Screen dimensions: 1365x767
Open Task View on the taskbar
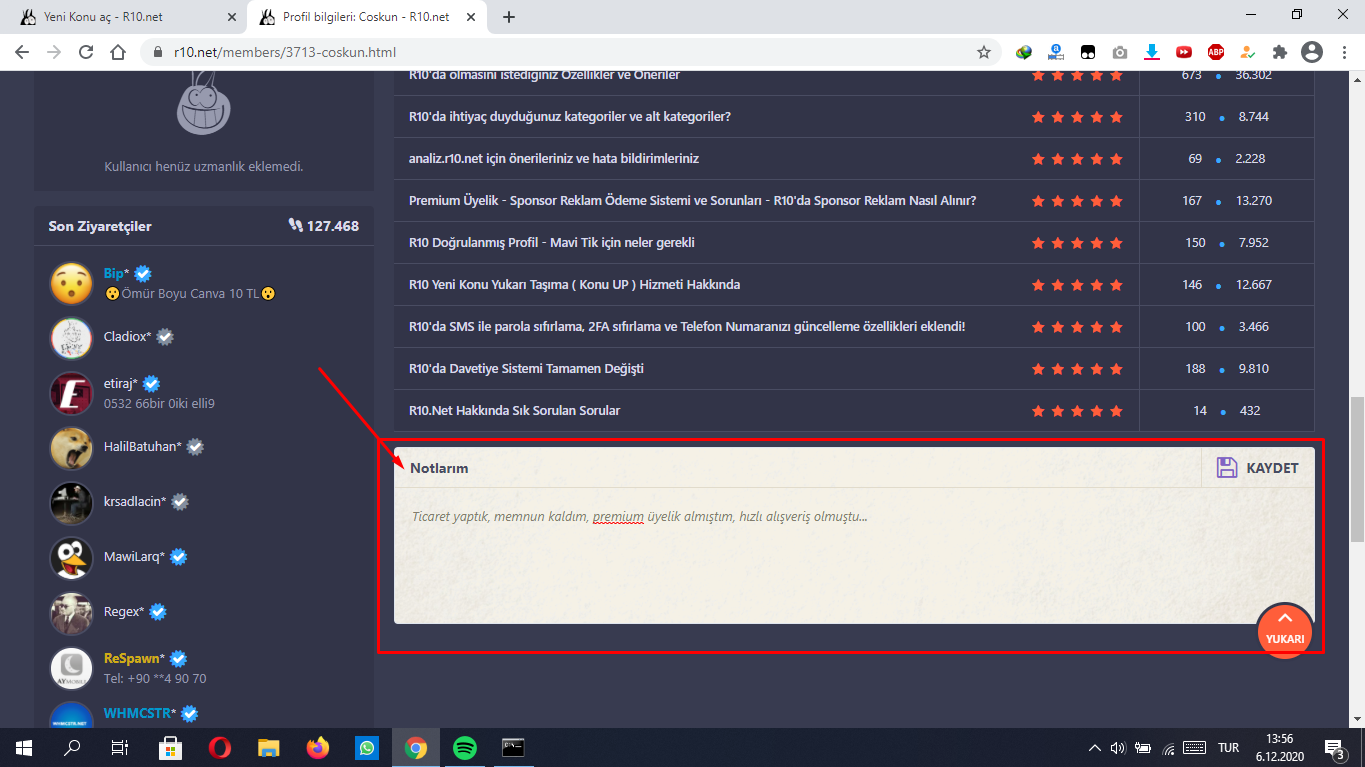coord(120,747)
